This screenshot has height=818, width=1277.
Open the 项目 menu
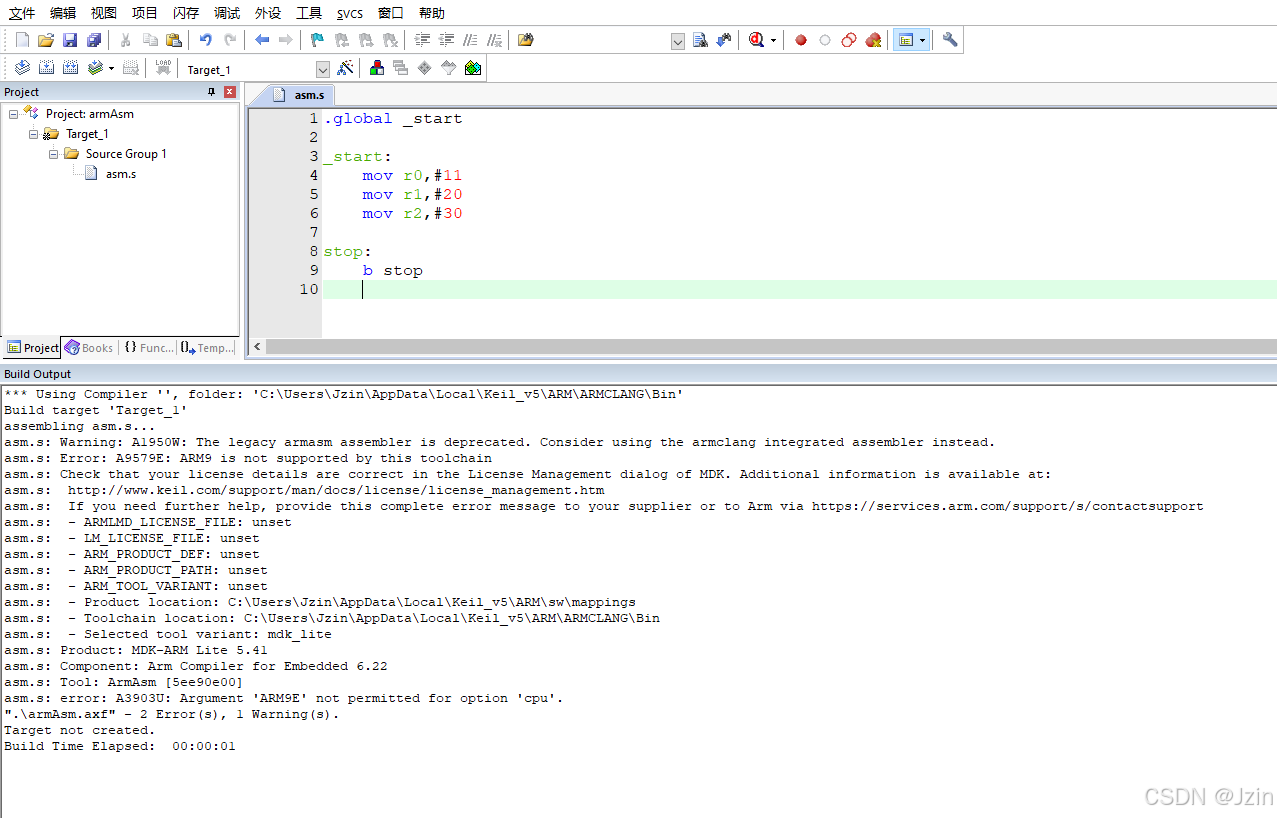click(145, 13)
